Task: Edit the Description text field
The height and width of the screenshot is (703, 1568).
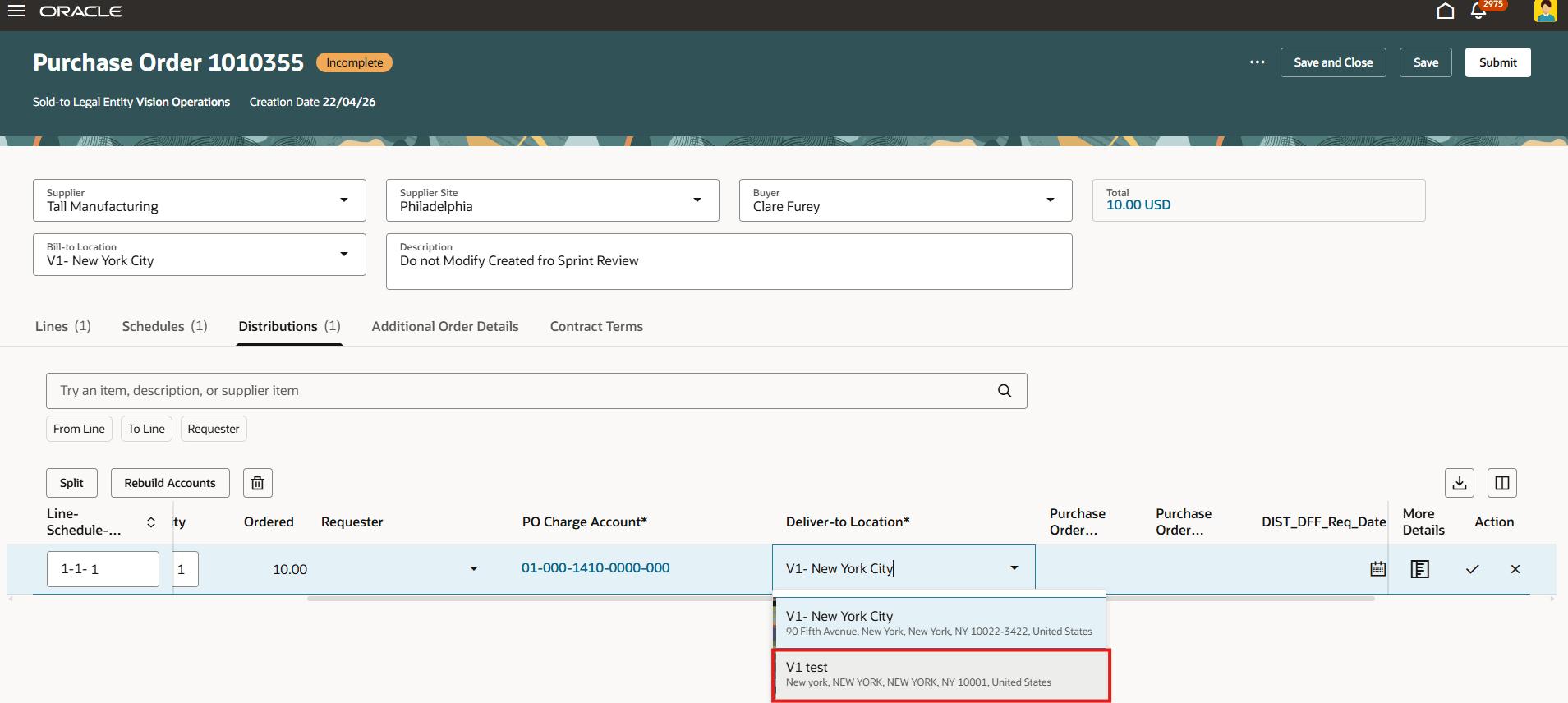Action: pyautogui.click(x=729, y=261)
